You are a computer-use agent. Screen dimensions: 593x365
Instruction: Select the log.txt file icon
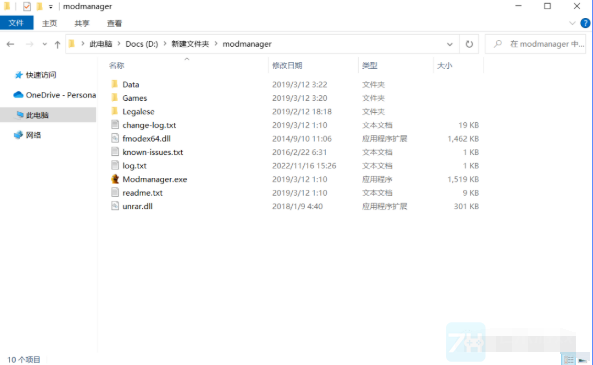[x=115, y=165]
